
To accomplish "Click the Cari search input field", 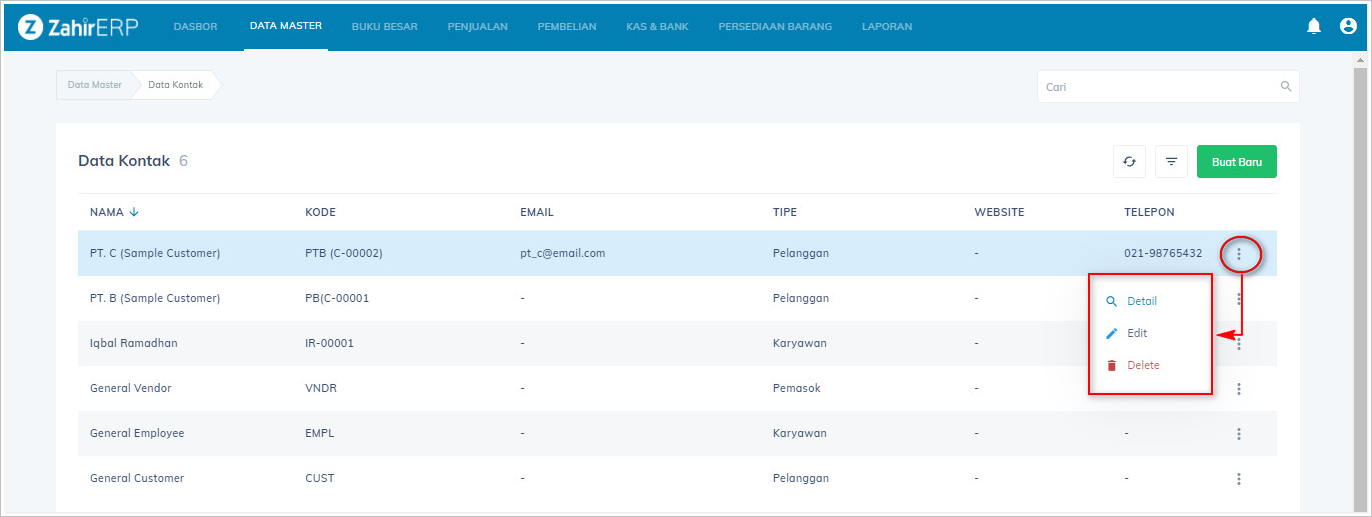I will [x=1158, y=87].
